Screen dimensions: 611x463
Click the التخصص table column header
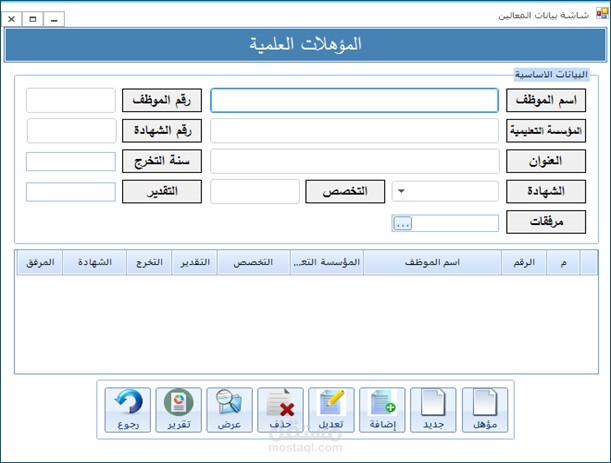pos(253,263)
